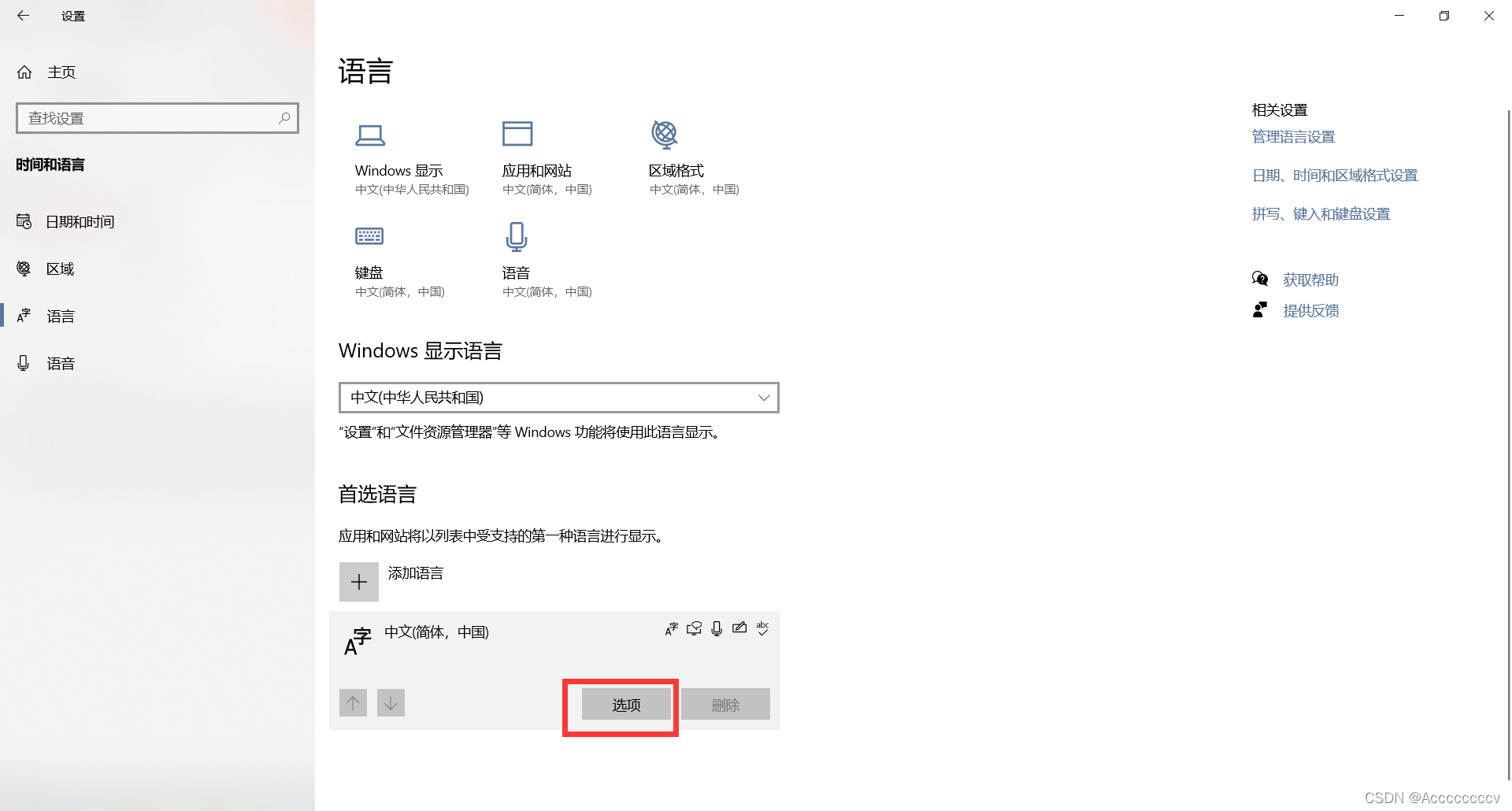Screen dimensions: 1512x811
Task: Open 语音 settings in sidebar
Action: 60,364
